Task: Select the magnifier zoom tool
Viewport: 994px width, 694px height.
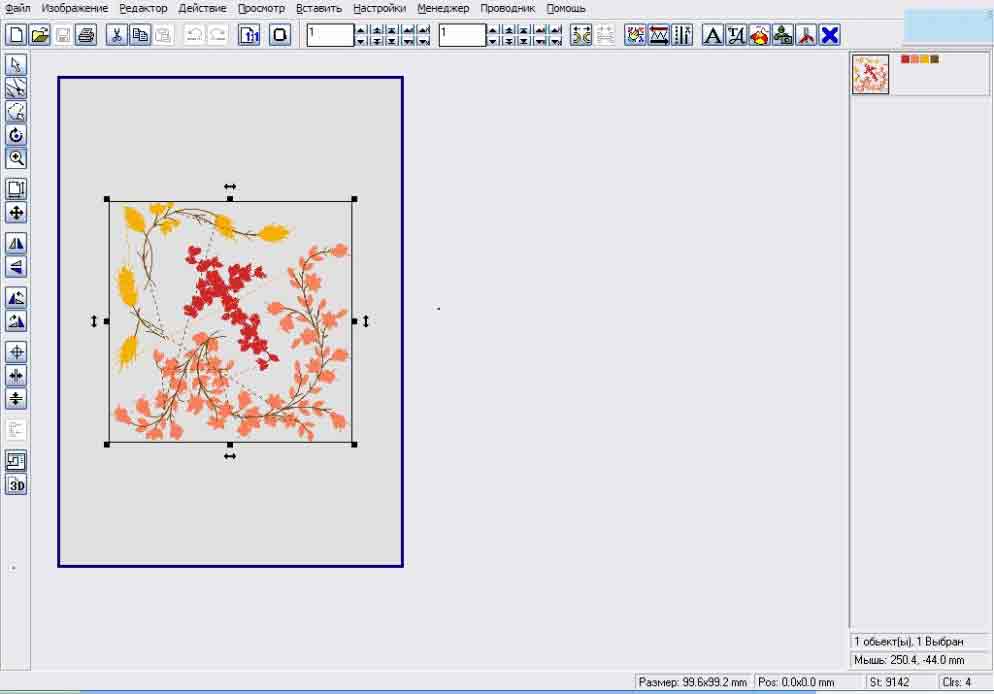Action: click(x=16, y=158)
